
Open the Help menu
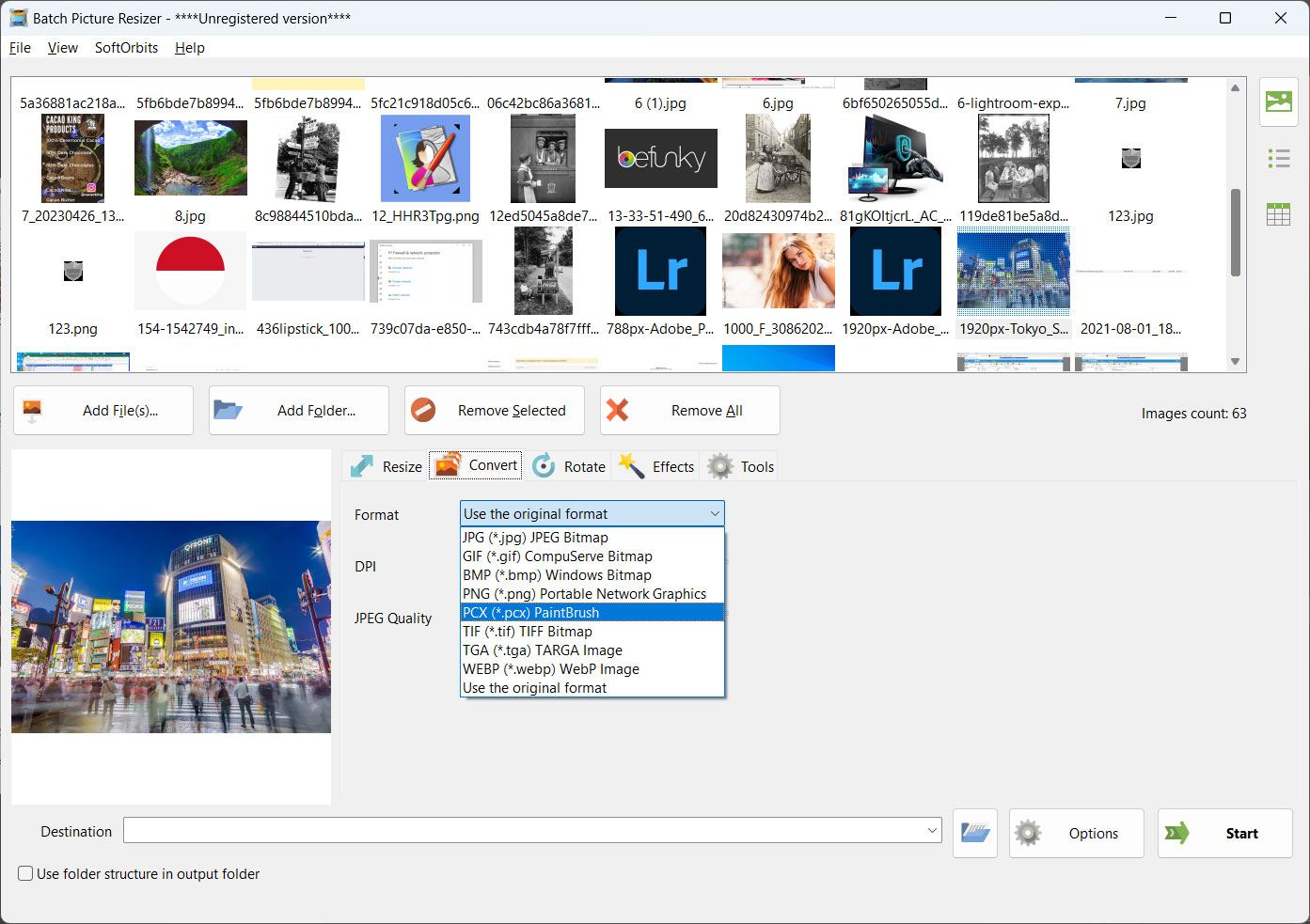pyautogui.click(x=189, y=48)
